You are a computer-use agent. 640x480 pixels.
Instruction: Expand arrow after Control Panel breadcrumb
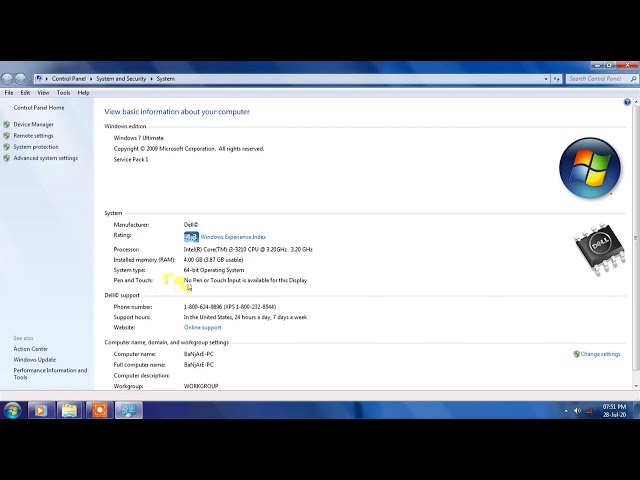tap(91, 79)
